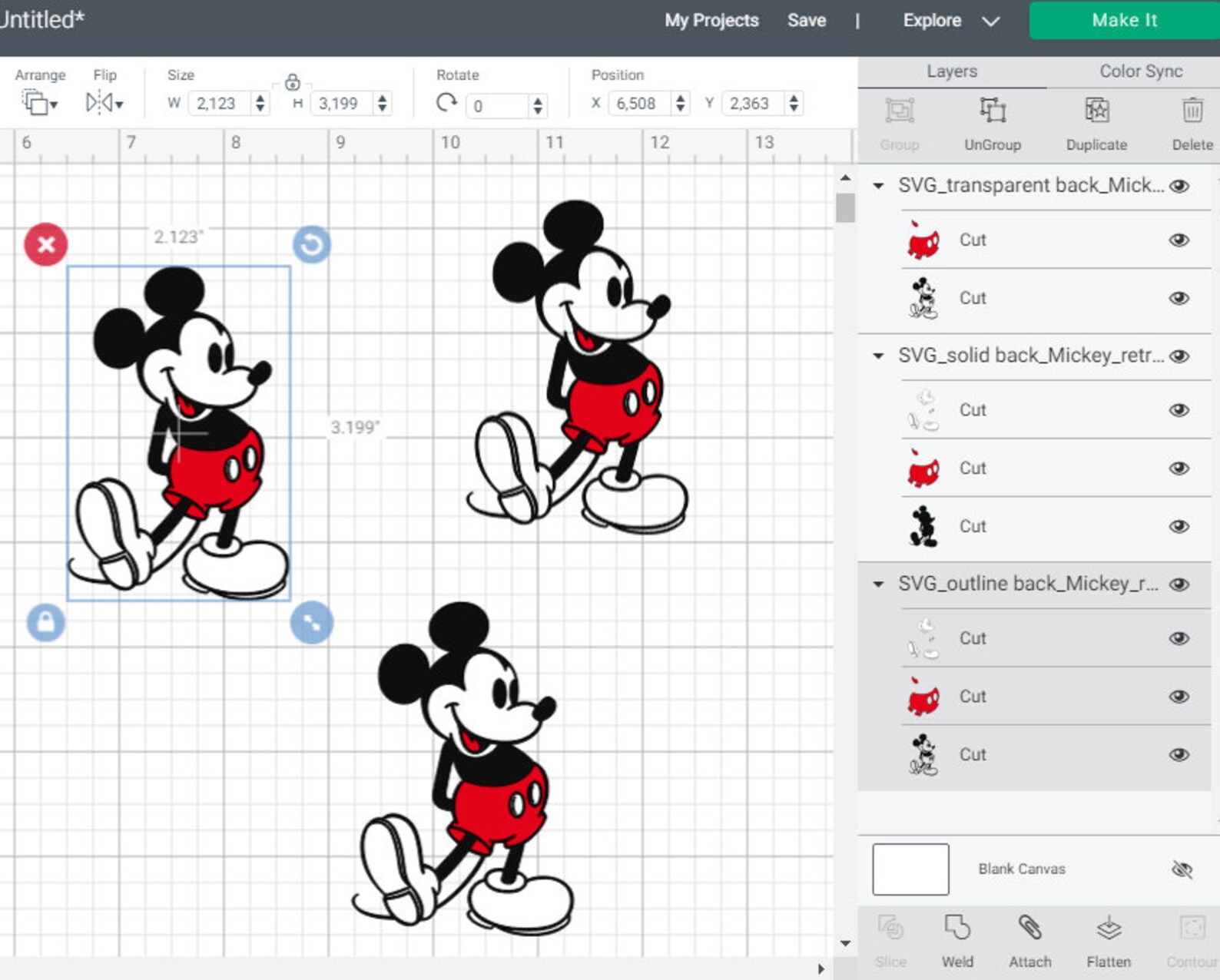This screenshot has width=1220, height=980.
Task: Hide red shorts layer in transparent back group
Action: pyautogui.click(x=1179, y=240)
